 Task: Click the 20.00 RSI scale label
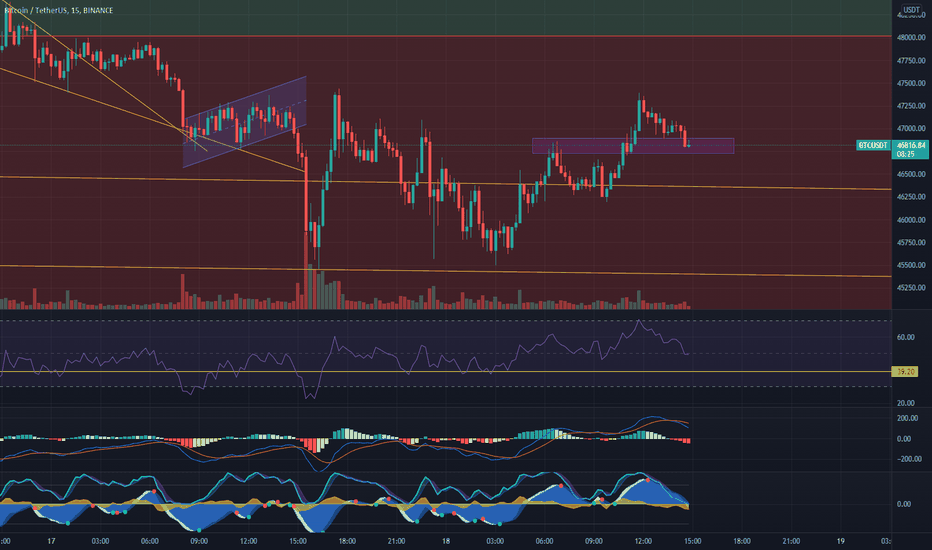[x=906, y=403]
